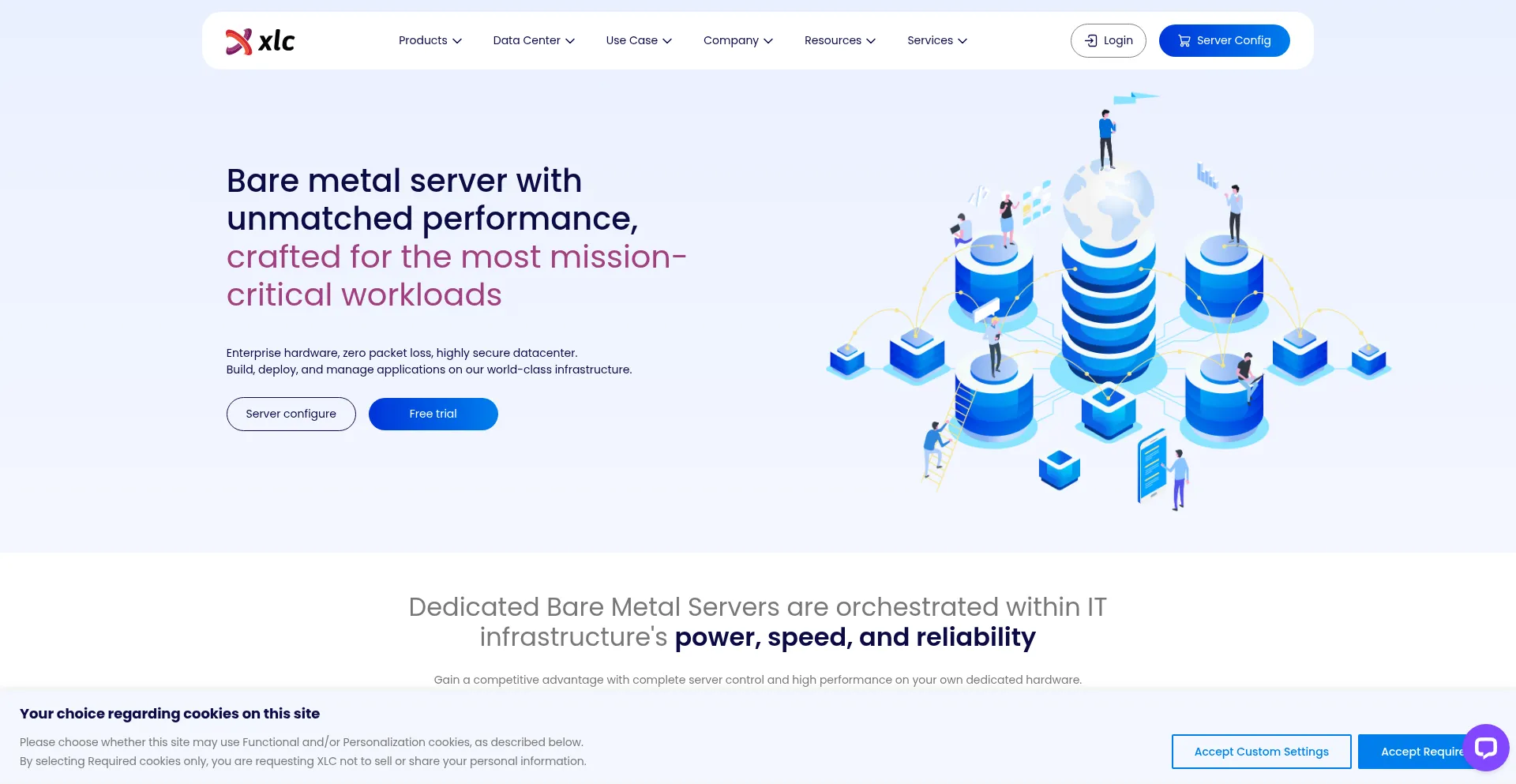This screenshot has width=1516, height=784.
Task: Click the paper plane flag illustration
Action: (1134, 98)
